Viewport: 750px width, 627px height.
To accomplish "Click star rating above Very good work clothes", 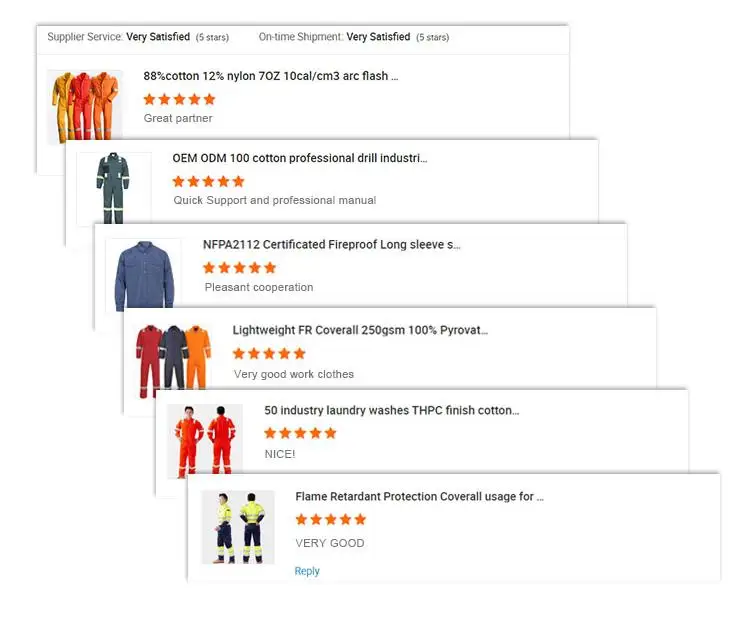I will pyautogui.click(x=269, y=354).
